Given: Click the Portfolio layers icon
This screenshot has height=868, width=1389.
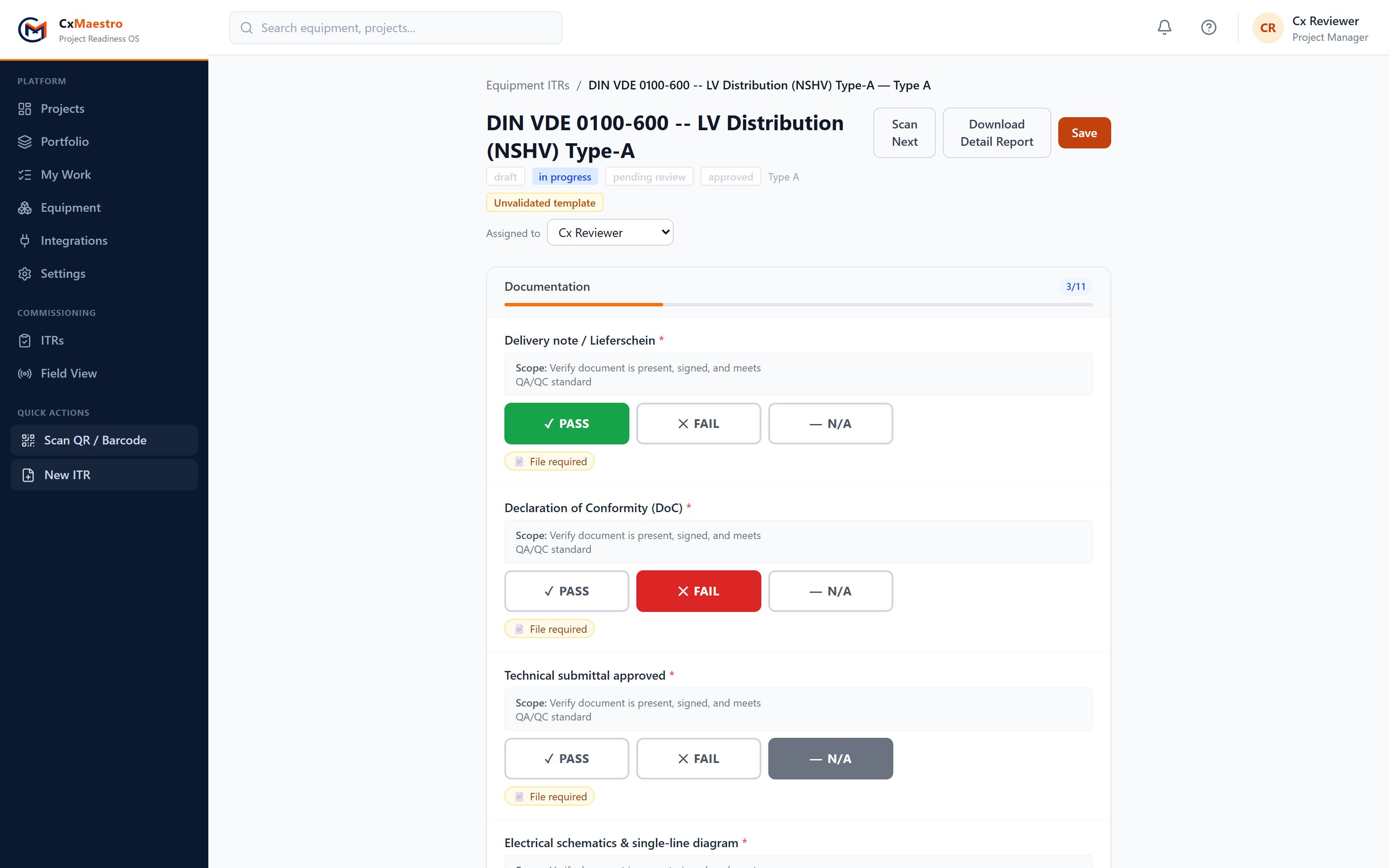Looking at the screenshot, I should [25, 142].
